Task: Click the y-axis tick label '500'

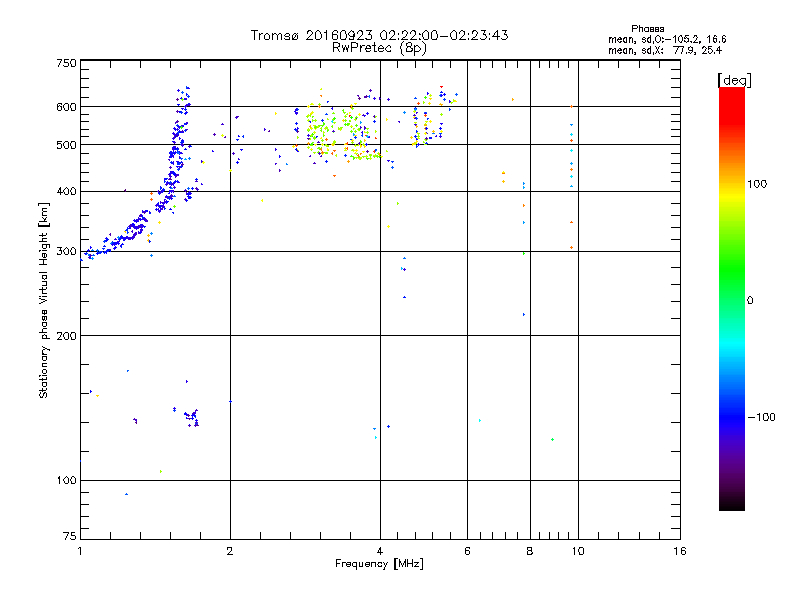Action: (67, 145)
